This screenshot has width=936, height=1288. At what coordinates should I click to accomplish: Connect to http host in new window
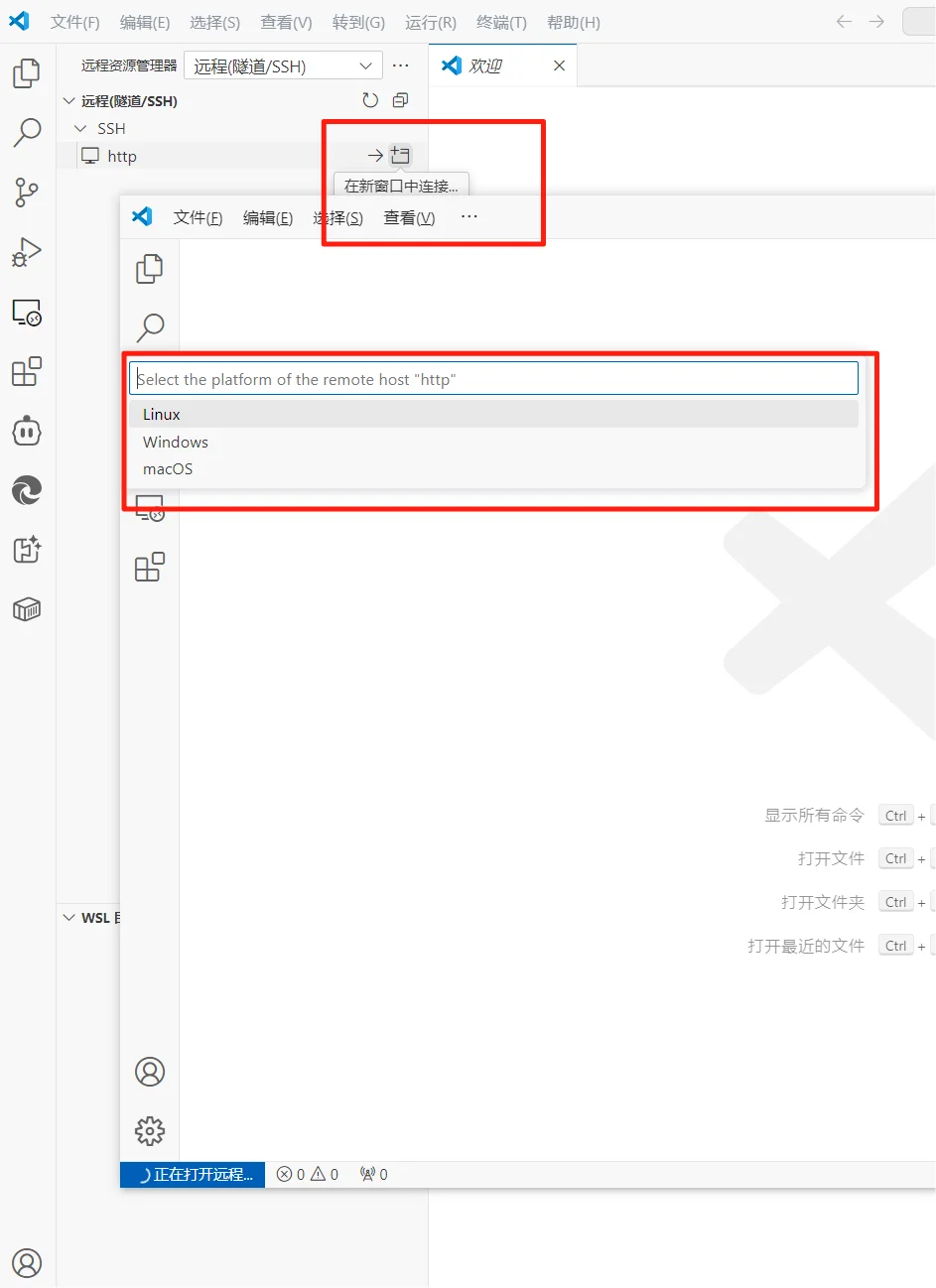point(401,154)
